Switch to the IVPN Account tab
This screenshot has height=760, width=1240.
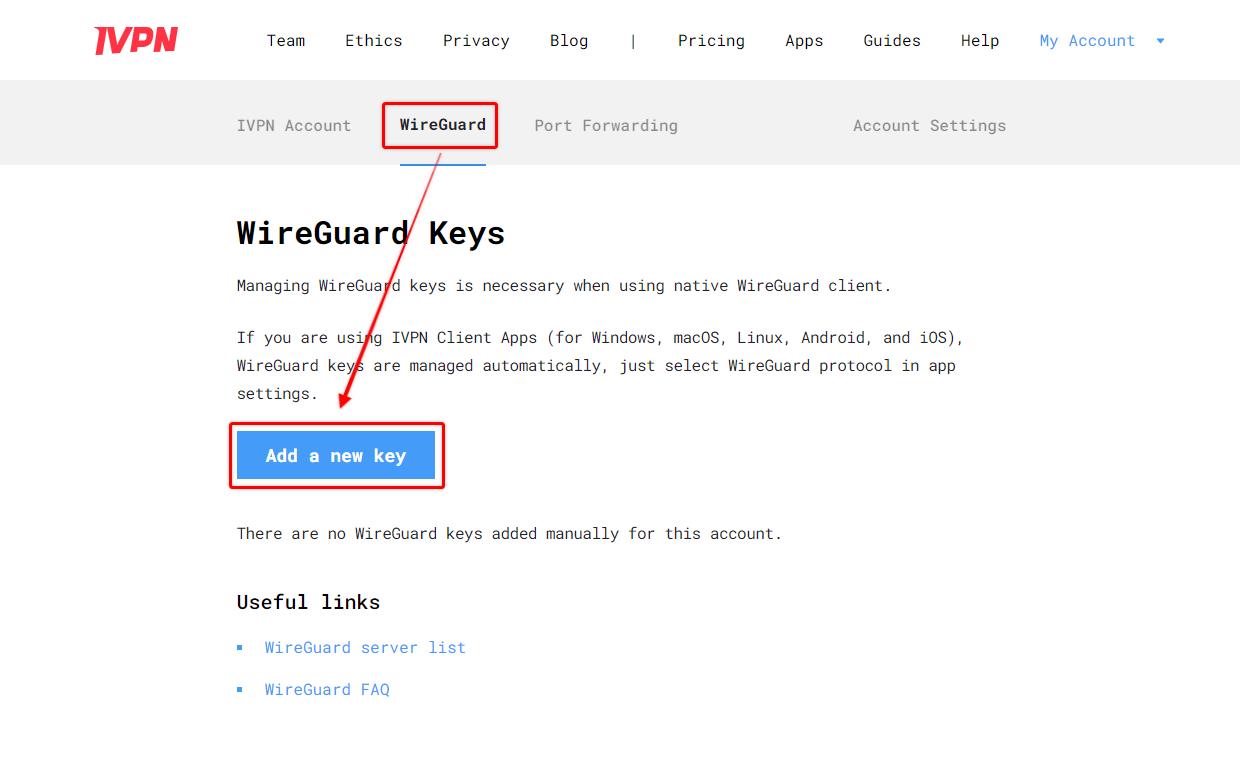[x=294, y=125]
